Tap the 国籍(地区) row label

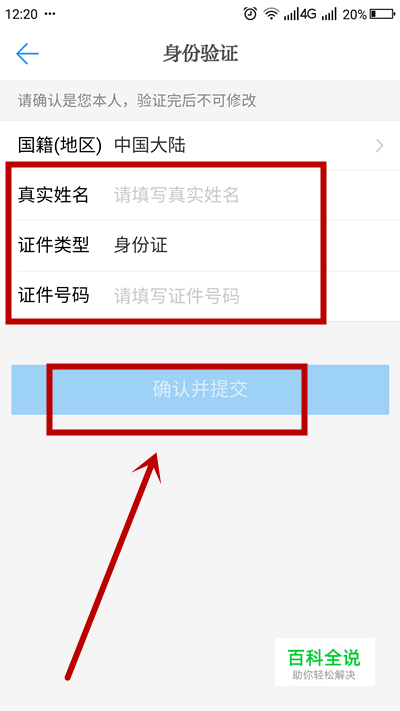(x=59, y=146)
